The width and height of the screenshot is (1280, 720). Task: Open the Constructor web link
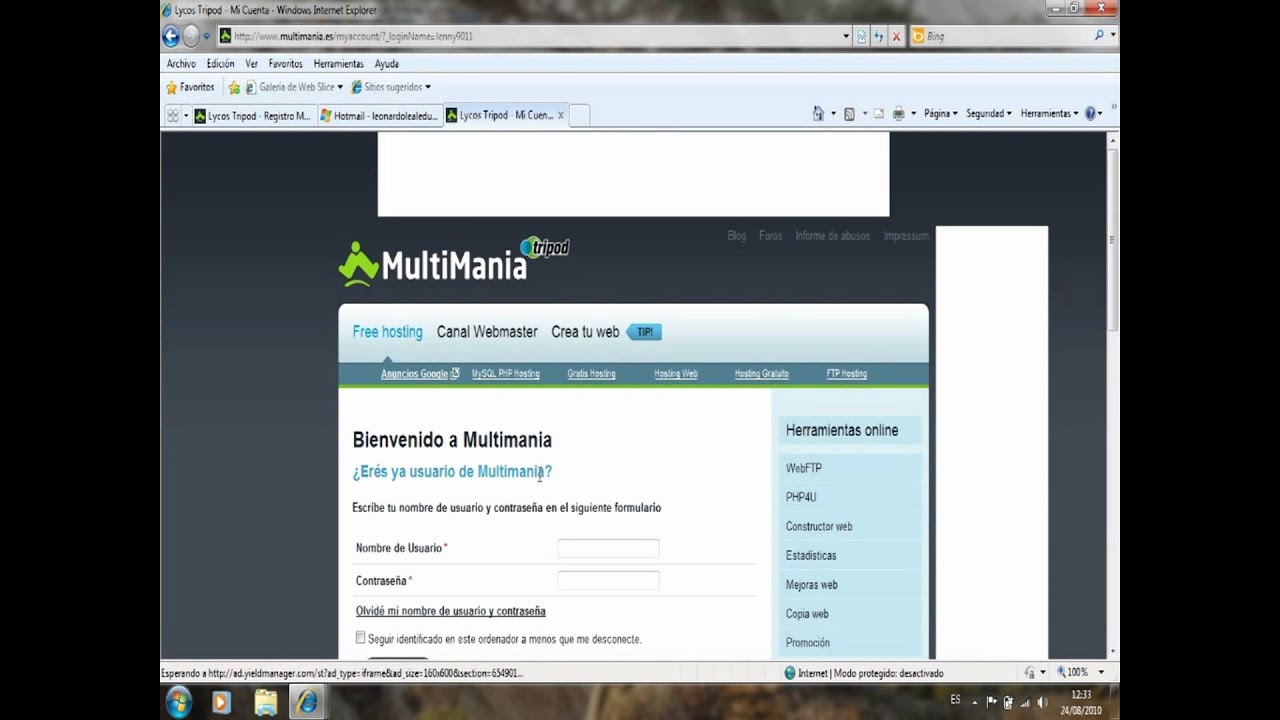[819, 526]
